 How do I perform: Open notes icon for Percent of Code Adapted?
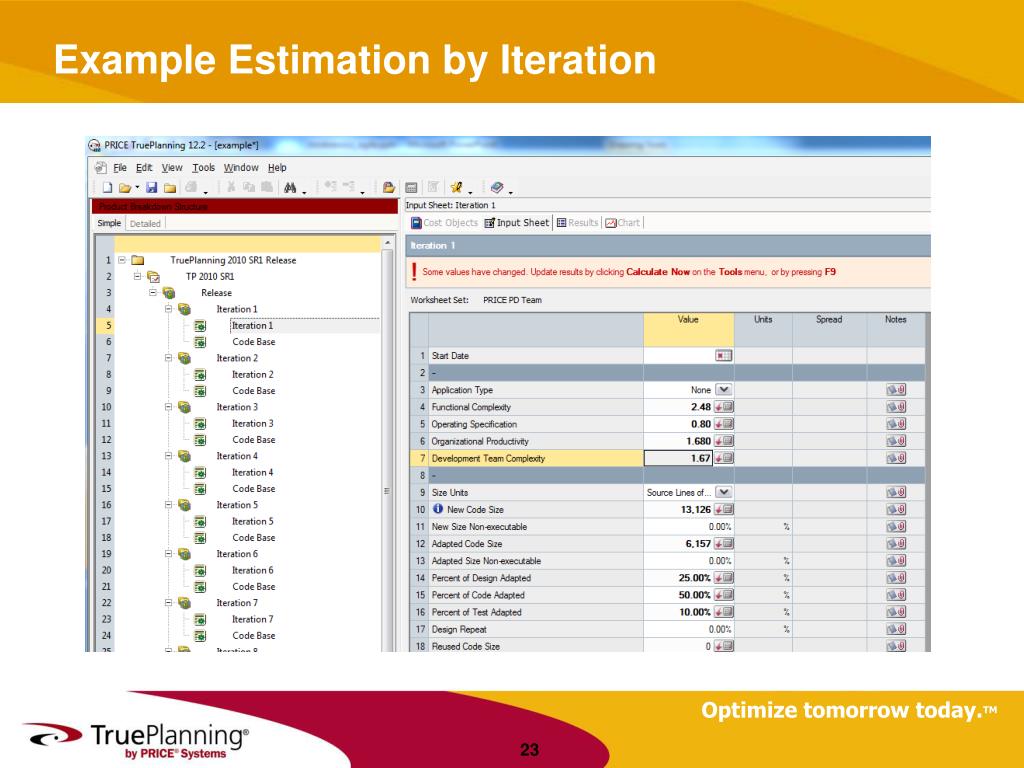(895, 595)
